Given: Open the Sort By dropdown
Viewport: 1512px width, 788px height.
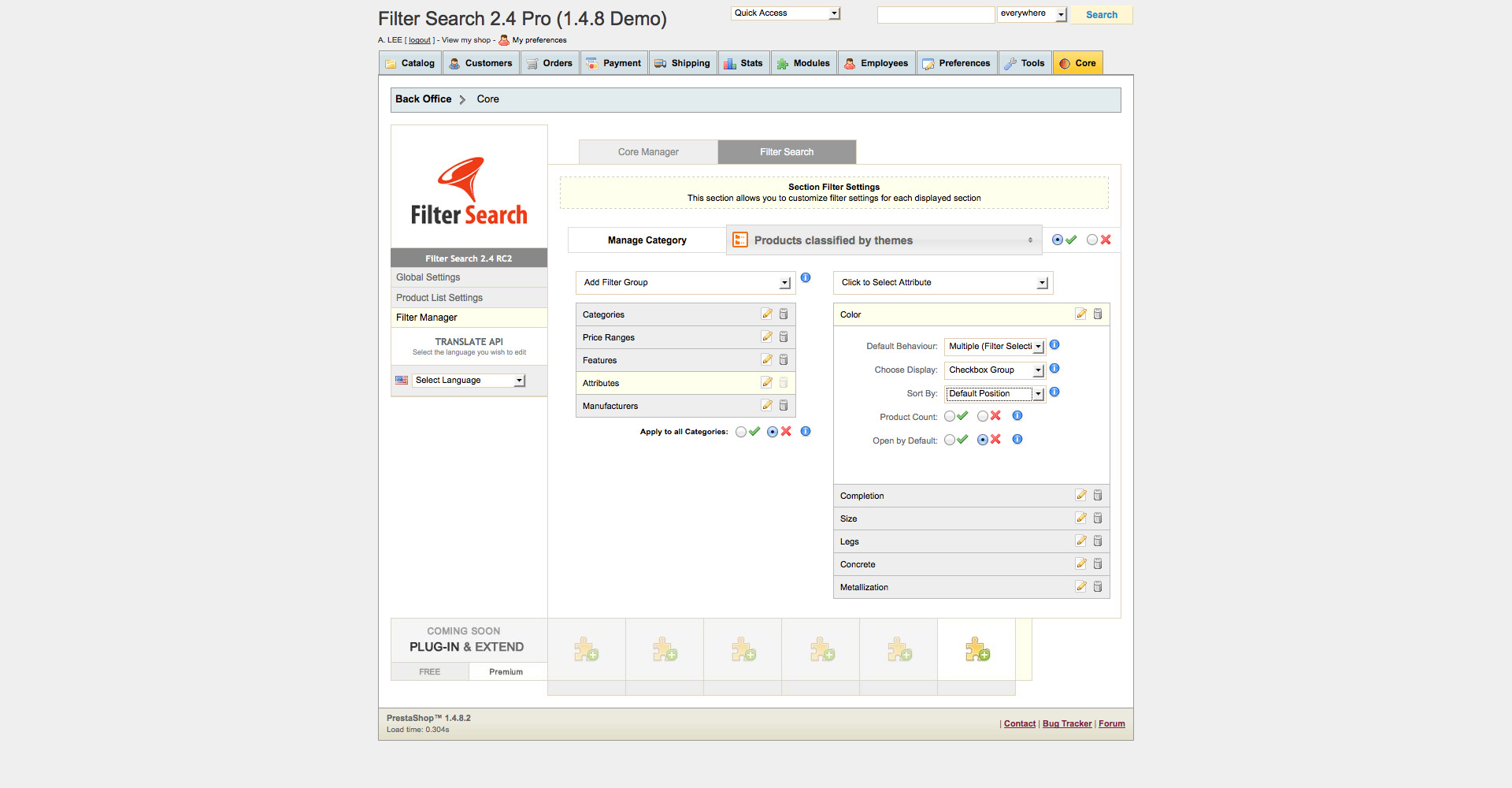Looking at the screenshot, I should [995, 393].
